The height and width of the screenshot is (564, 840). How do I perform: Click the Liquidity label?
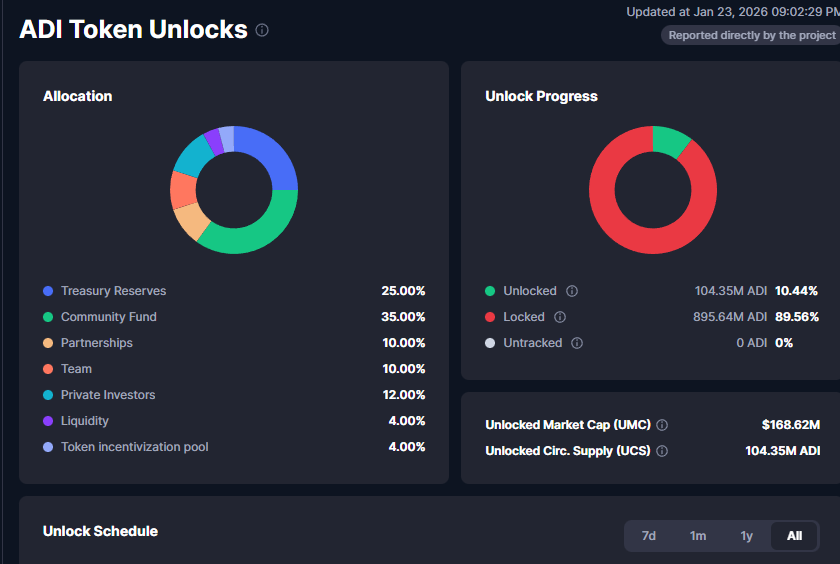coord(85,421)
